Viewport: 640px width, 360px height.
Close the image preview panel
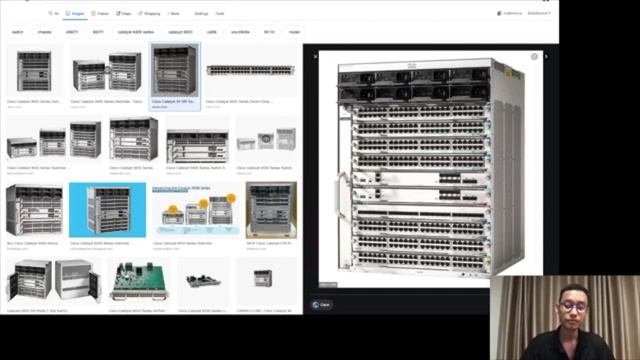click(315, 56)
